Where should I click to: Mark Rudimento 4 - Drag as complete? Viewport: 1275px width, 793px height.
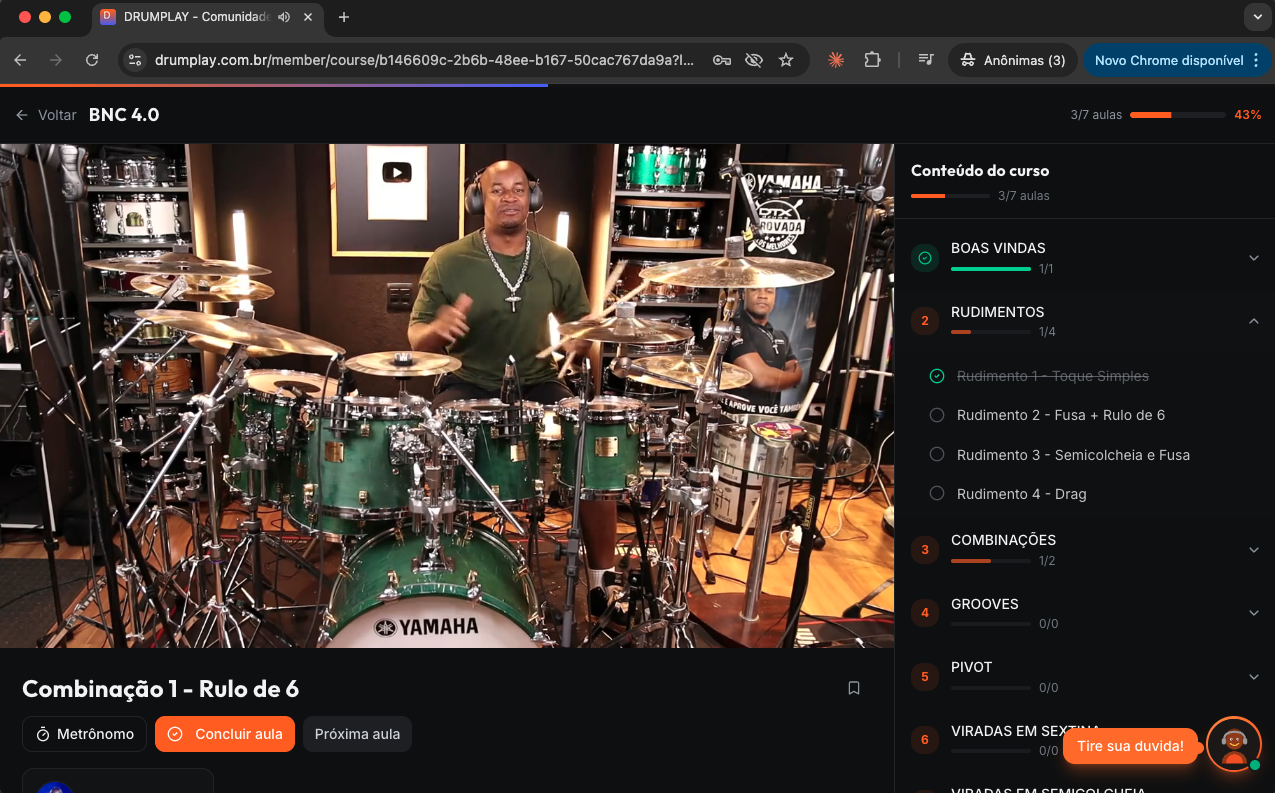(937, 493)
